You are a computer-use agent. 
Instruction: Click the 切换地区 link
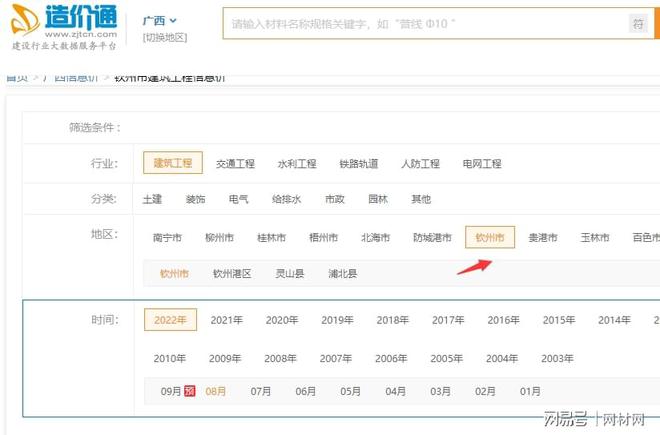pos(165,37)
